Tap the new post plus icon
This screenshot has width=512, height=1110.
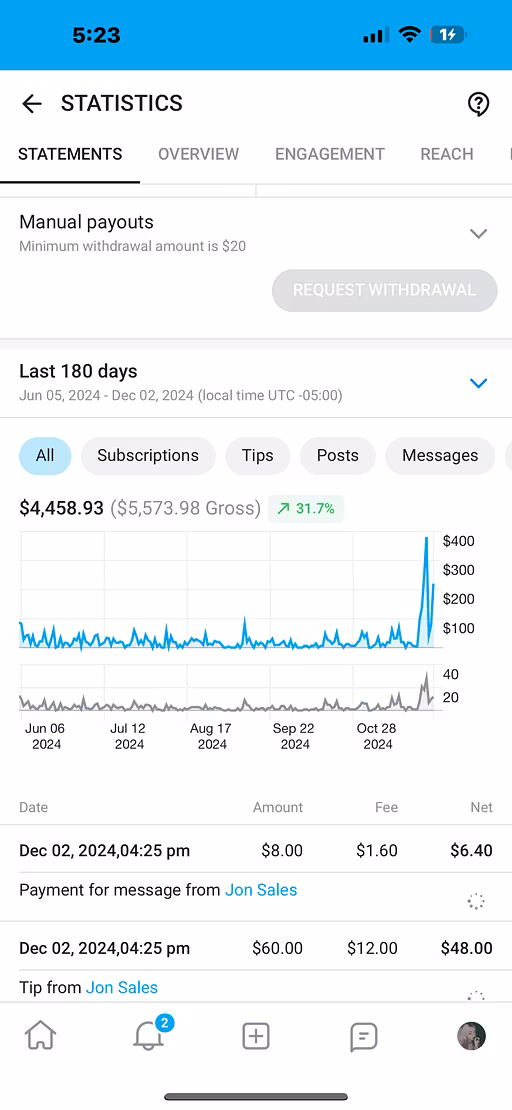click(256, 1036)
